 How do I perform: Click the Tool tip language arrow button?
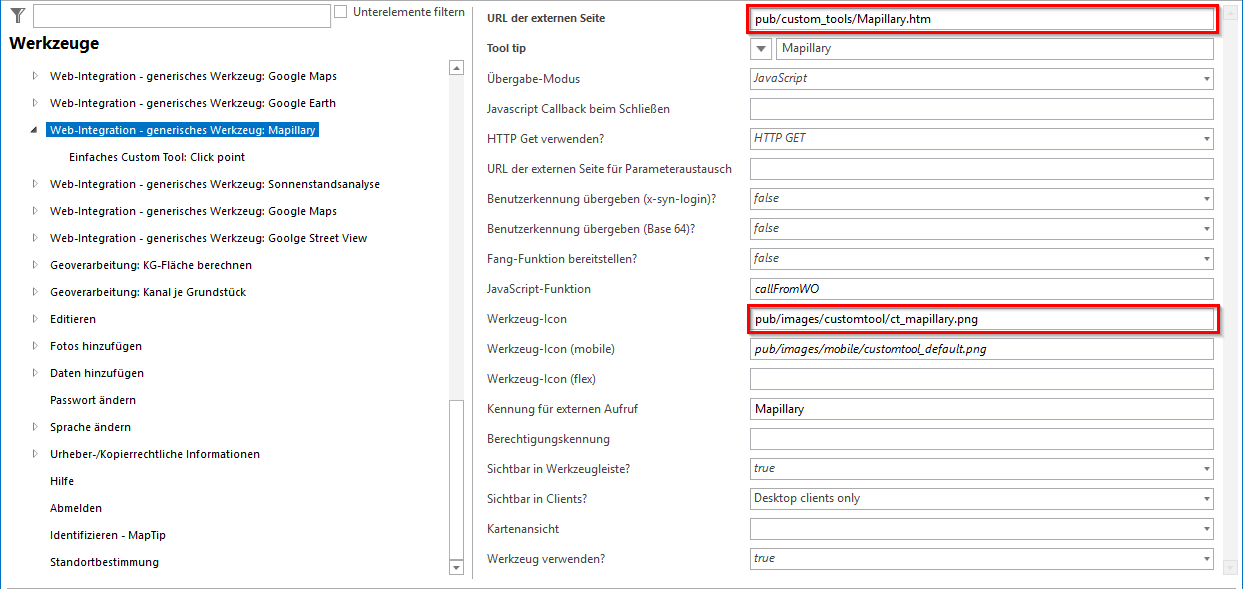tap(761, 49)
